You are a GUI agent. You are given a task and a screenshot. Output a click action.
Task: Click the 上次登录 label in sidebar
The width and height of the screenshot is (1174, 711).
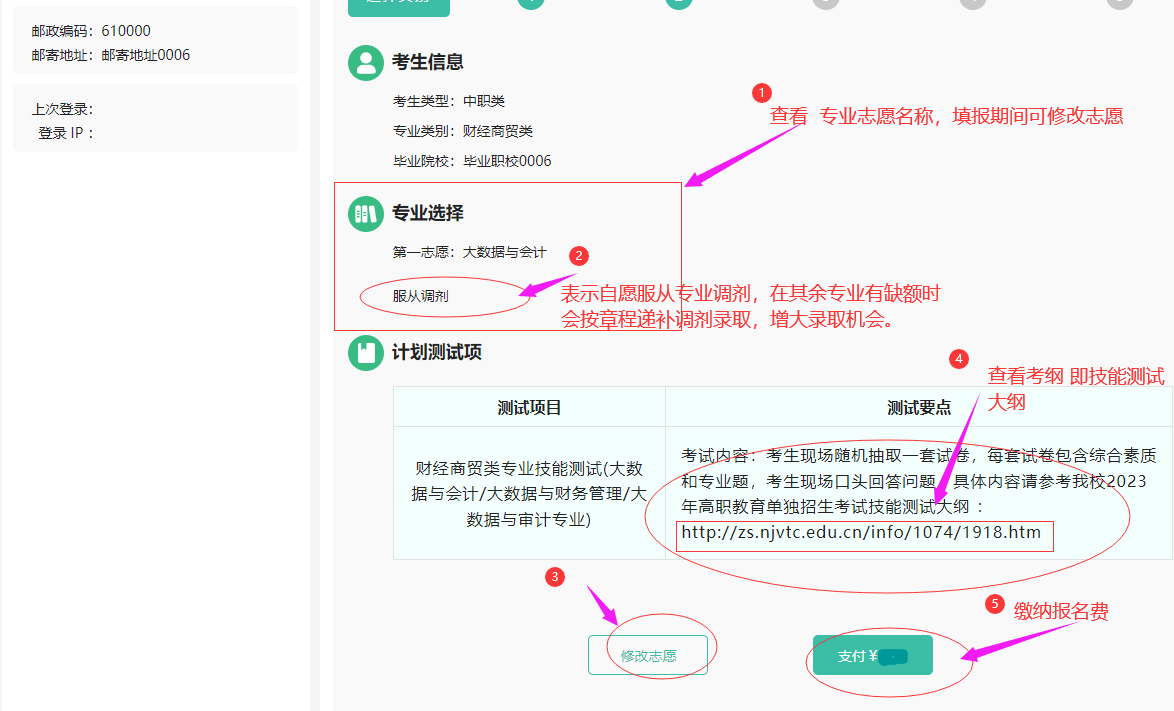pos(62,109)
